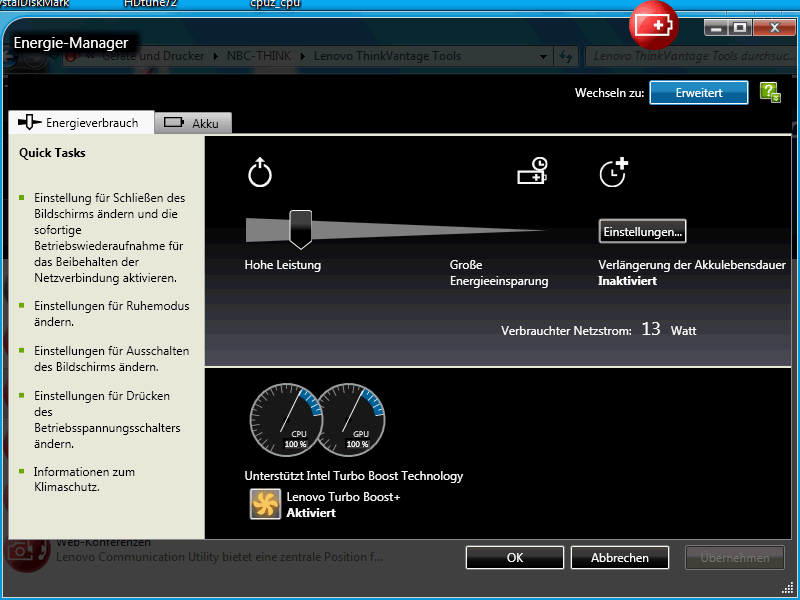800x600 pixels.
Task: Expand the address bar dropdown in explorer window
Action: (543, 56)
